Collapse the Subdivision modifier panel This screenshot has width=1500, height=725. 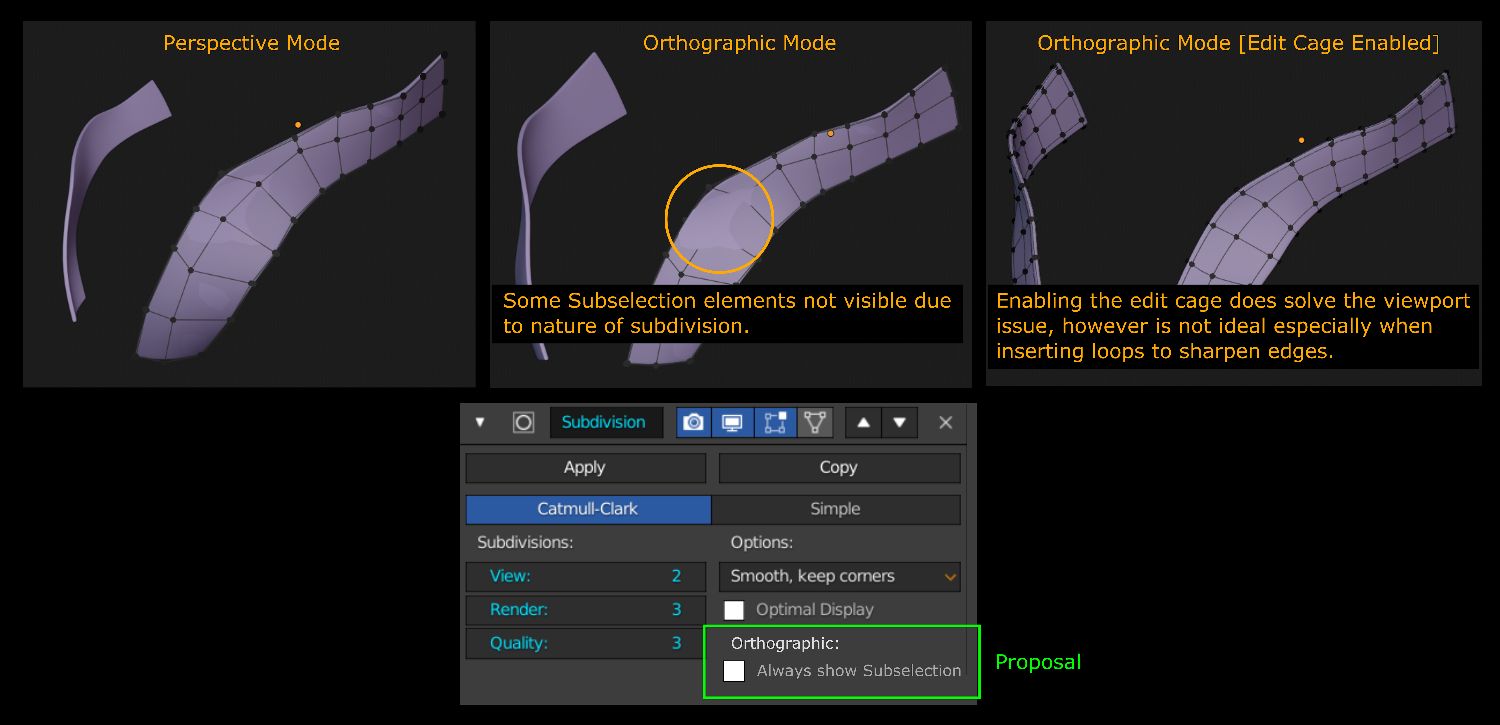[480, 422]
